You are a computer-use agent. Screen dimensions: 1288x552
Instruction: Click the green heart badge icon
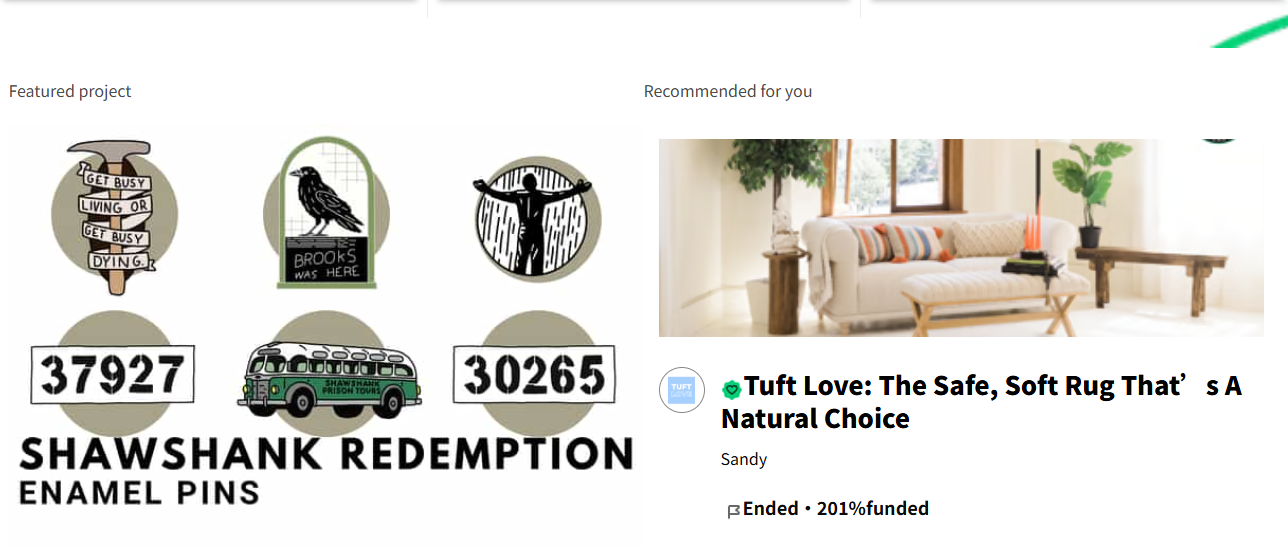(731, 390)
